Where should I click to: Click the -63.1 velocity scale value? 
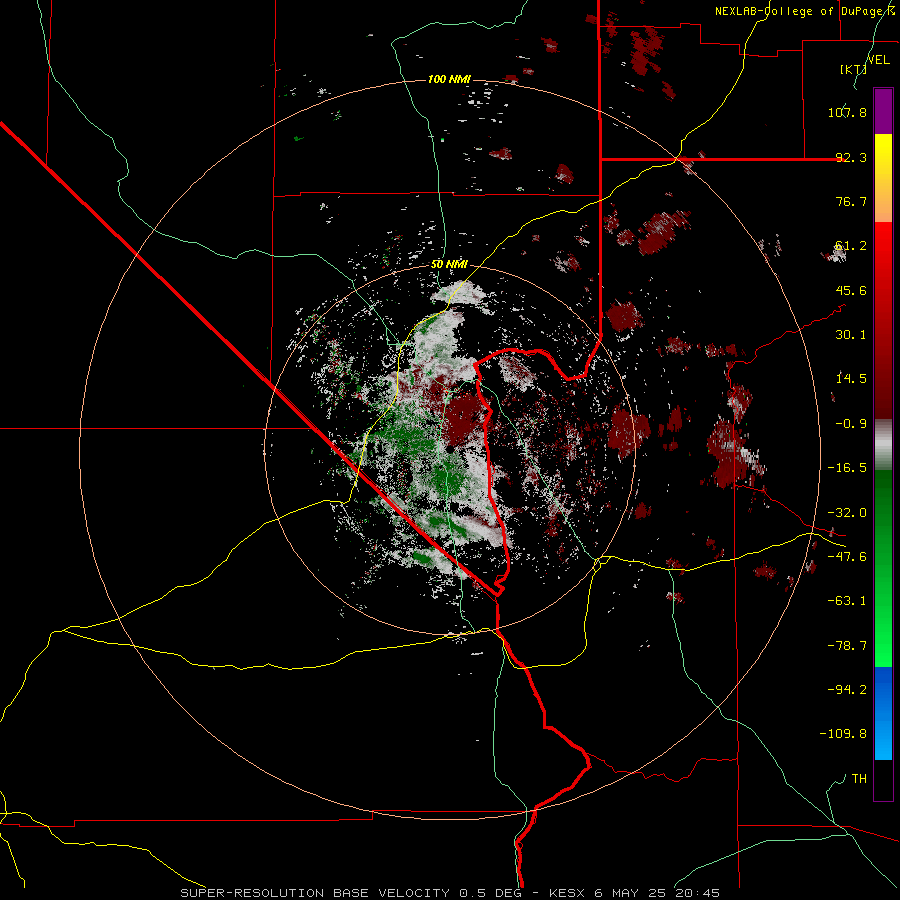[x=847, y=601]
